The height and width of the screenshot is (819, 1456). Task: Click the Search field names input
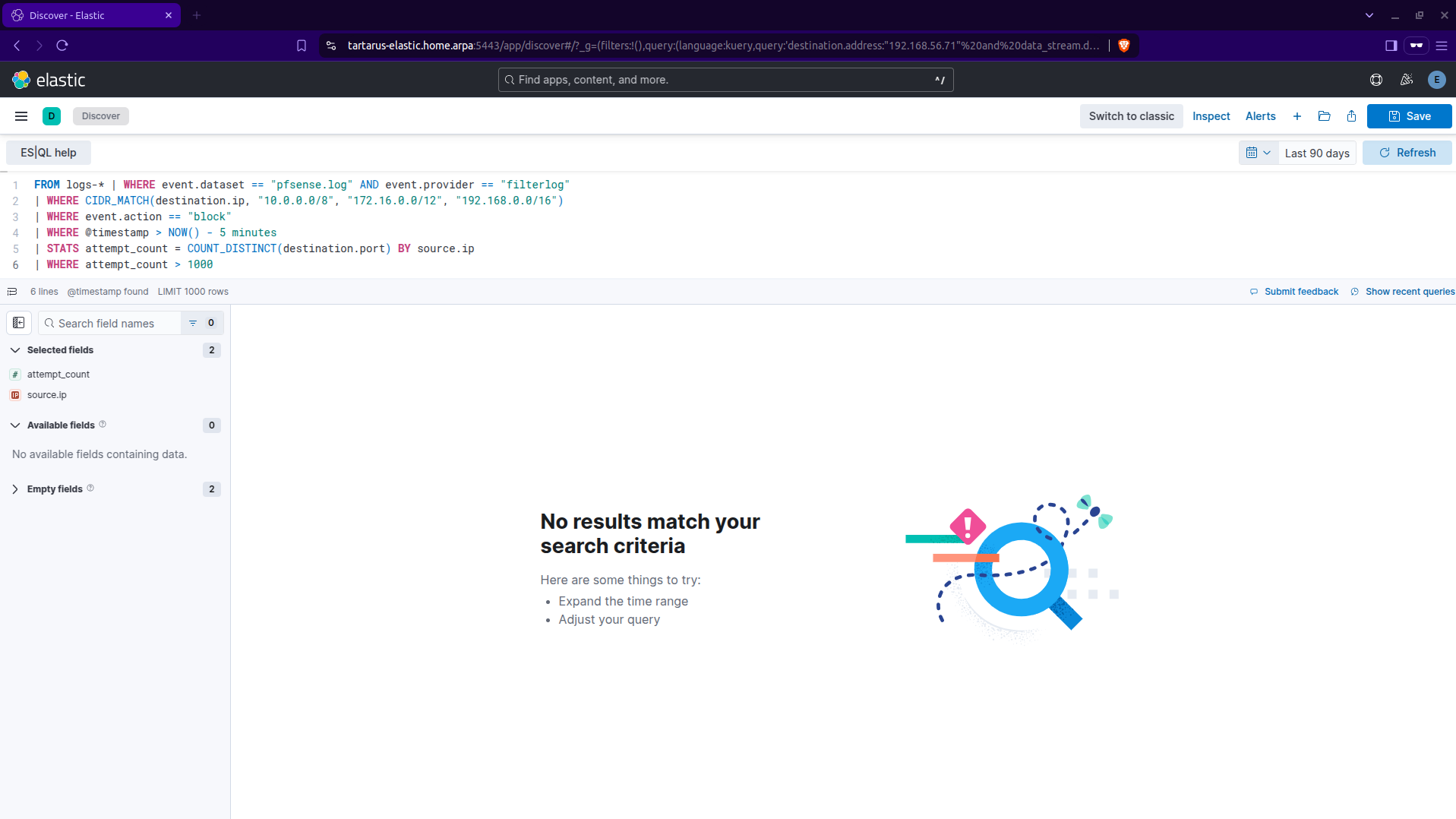coord(114,323)
